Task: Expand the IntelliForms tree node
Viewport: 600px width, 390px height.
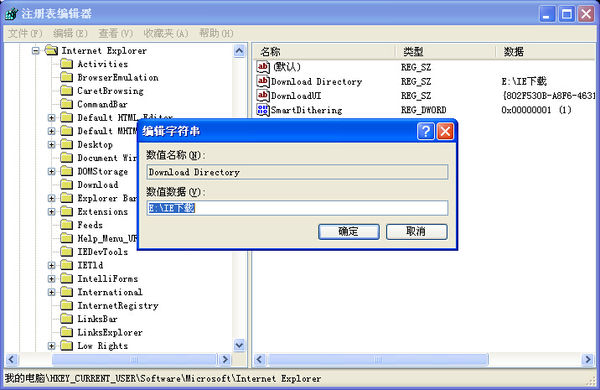Action: (x=51, y=279)
